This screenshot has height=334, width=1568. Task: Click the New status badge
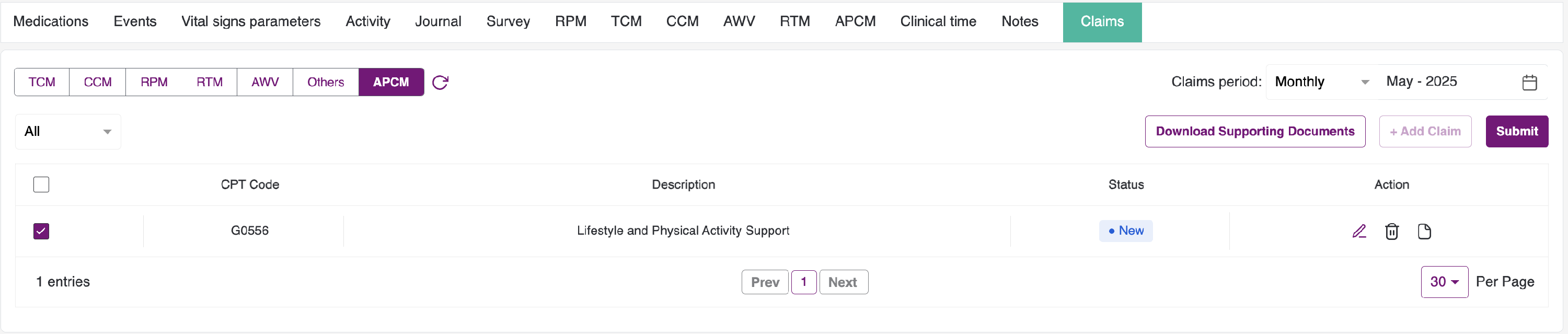[x=1125, y=231]
